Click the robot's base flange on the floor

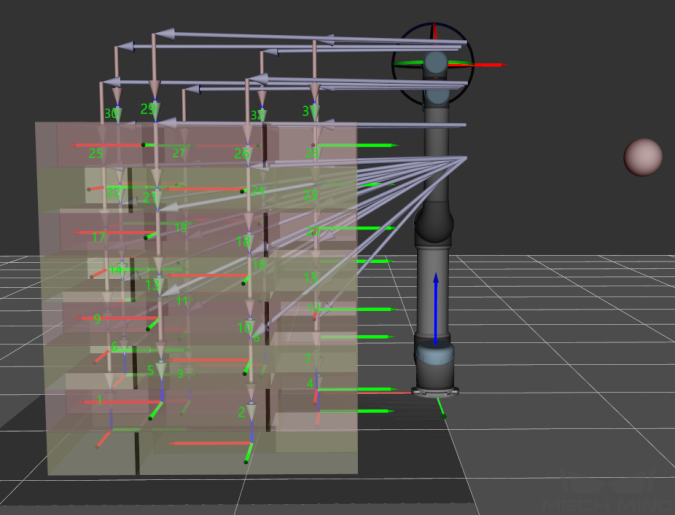(x=436, y=391)
